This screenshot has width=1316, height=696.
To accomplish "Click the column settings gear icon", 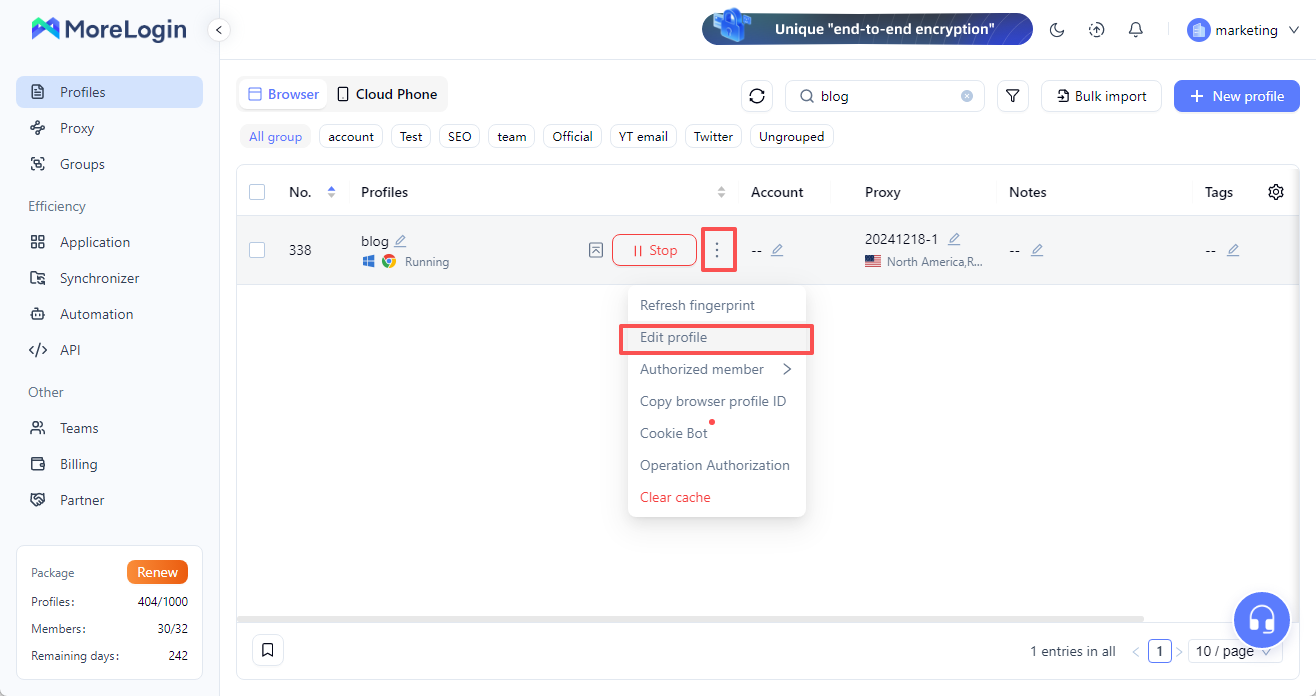I will (1276, 192).
